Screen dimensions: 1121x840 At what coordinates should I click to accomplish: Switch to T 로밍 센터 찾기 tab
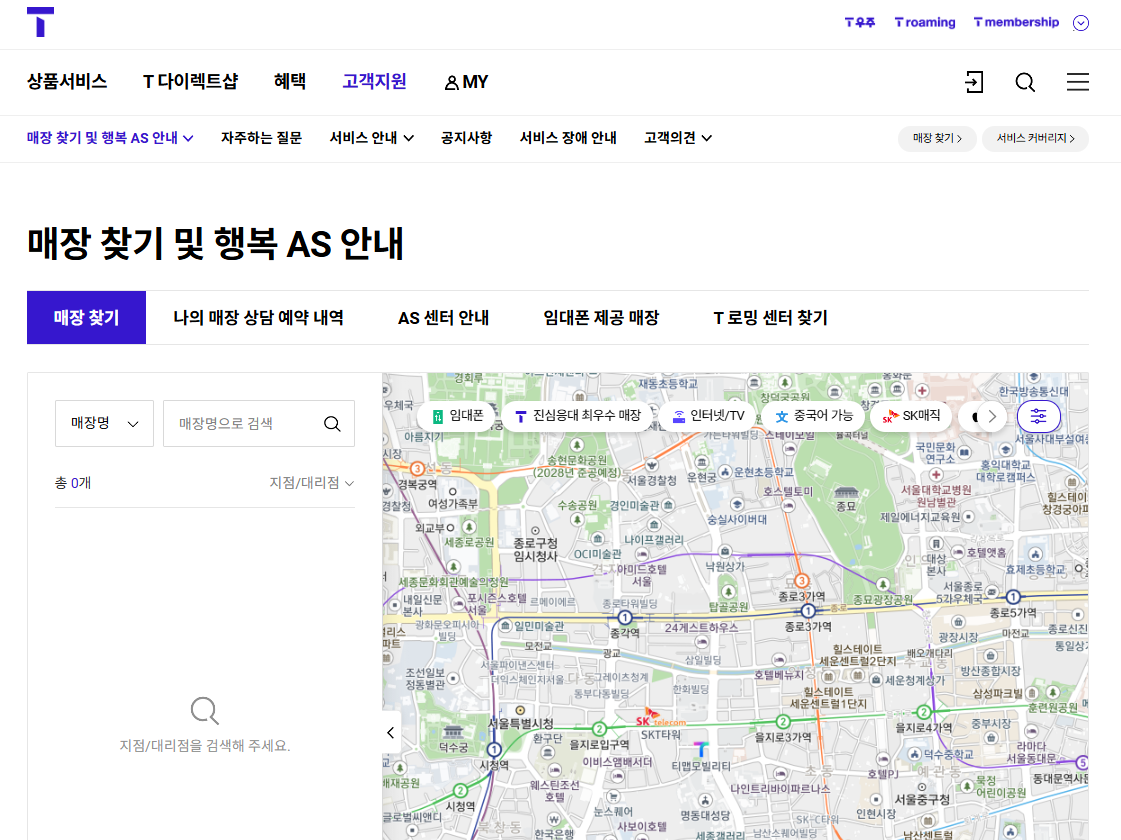(771, 317)
